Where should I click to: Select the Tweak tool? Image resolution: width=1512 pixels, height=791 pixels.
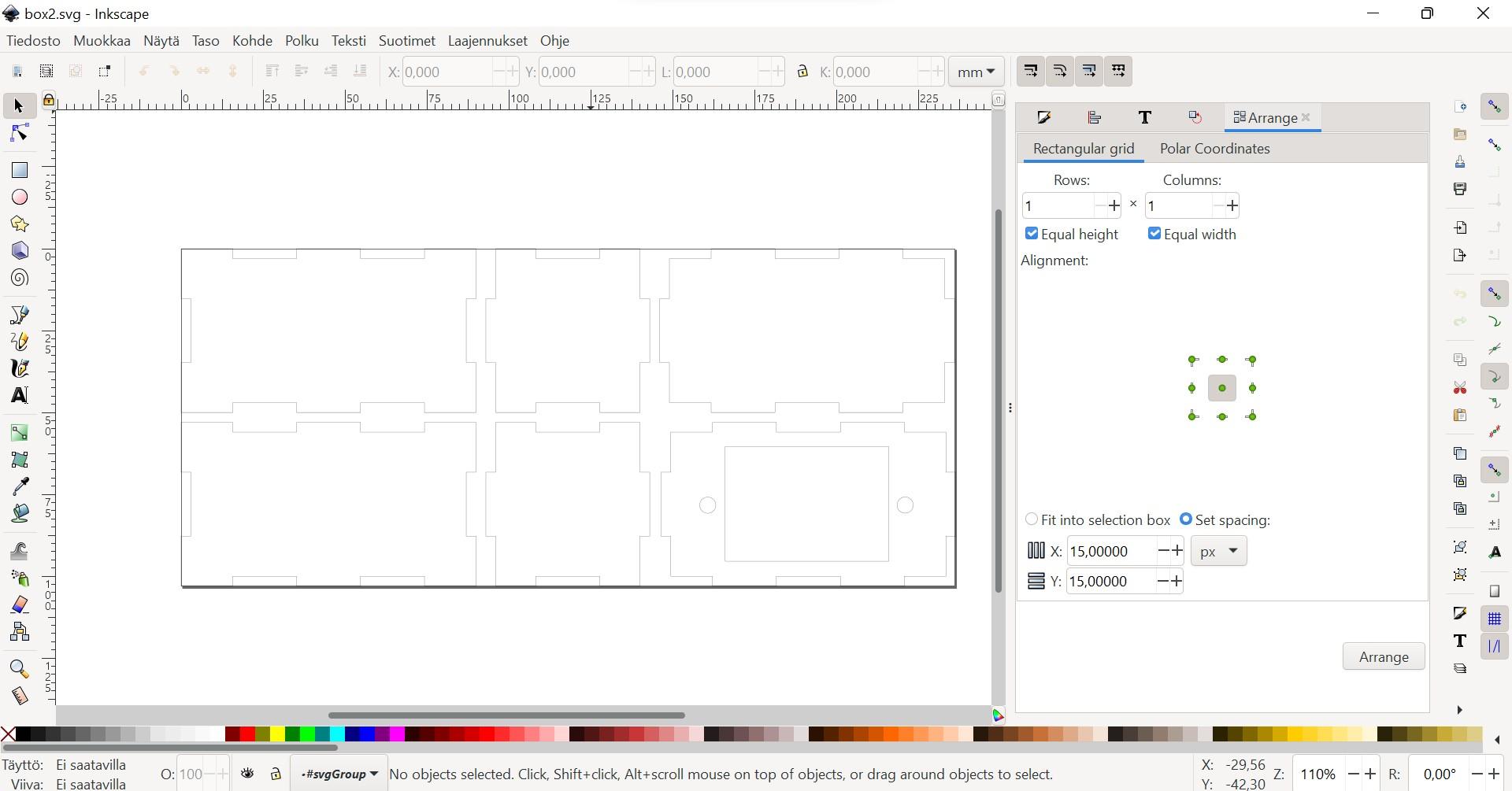tap(19, 551)
